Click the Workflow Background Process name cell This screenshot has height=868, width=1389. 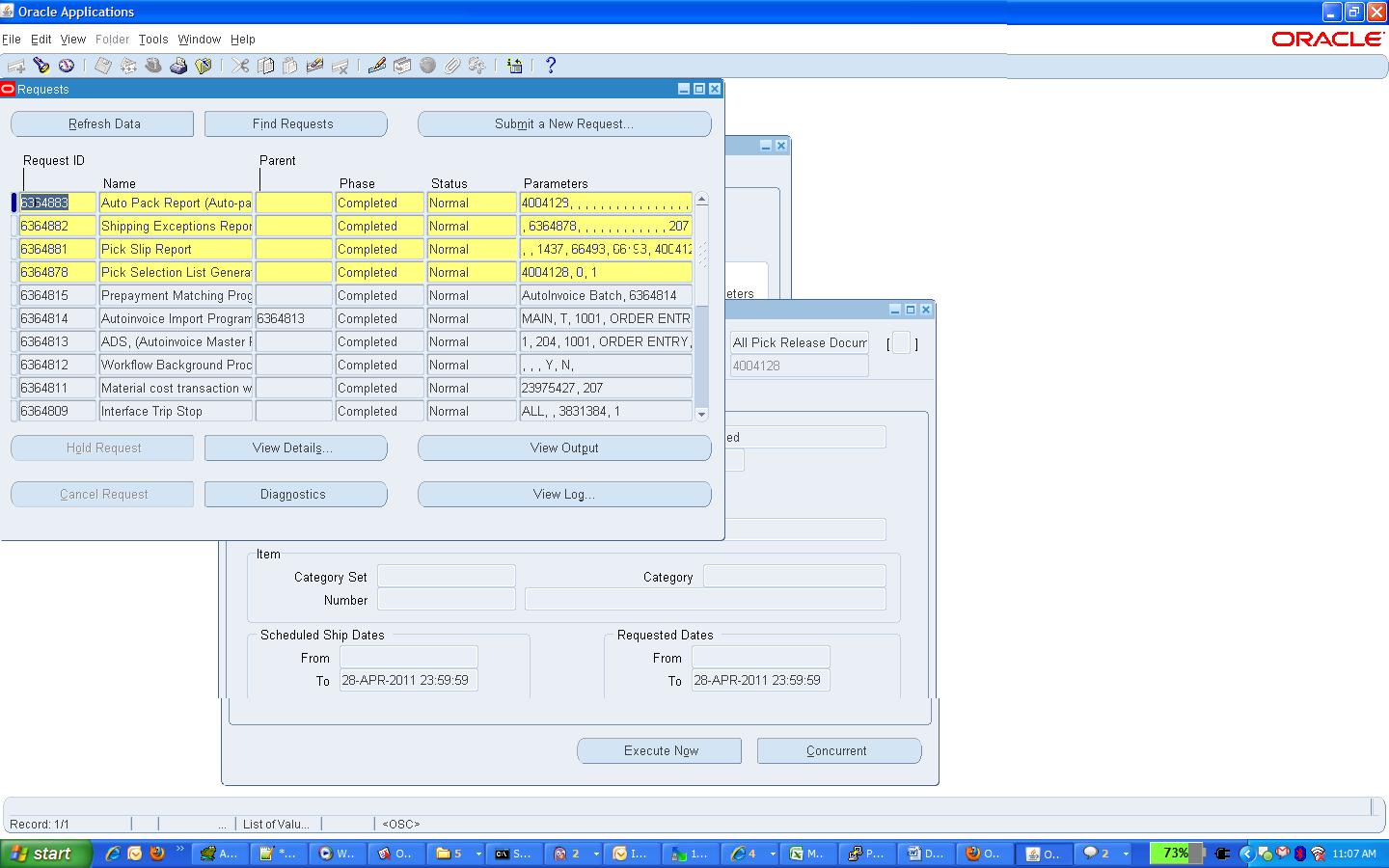tap(176, 365)
